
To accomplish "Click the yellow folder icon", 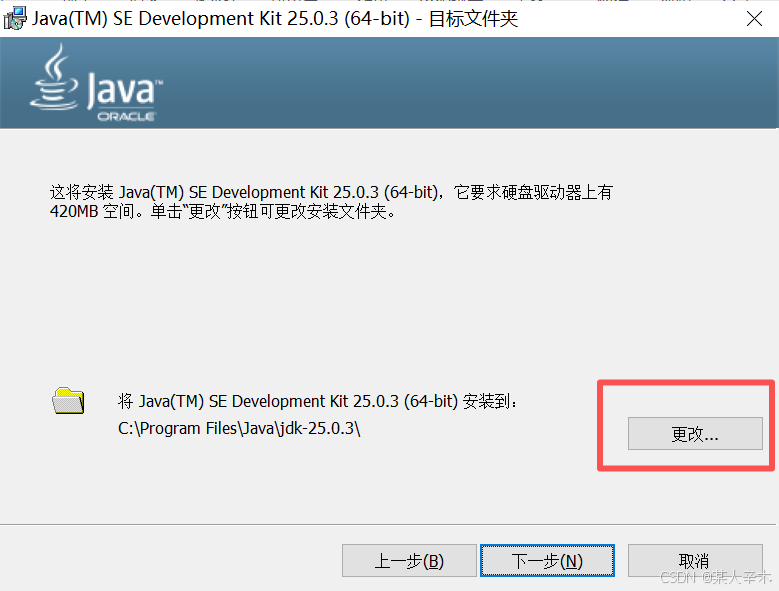I will click(68, 401).
